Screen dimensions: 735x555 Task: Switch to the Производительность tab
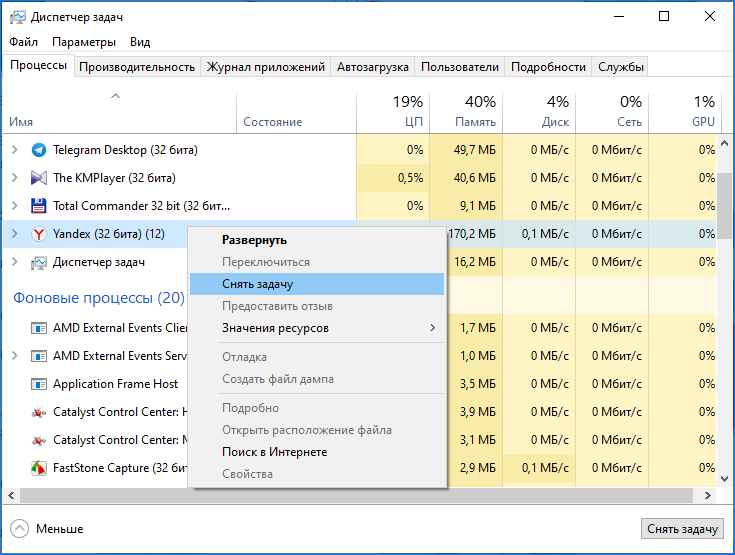(x=137, y=67)
